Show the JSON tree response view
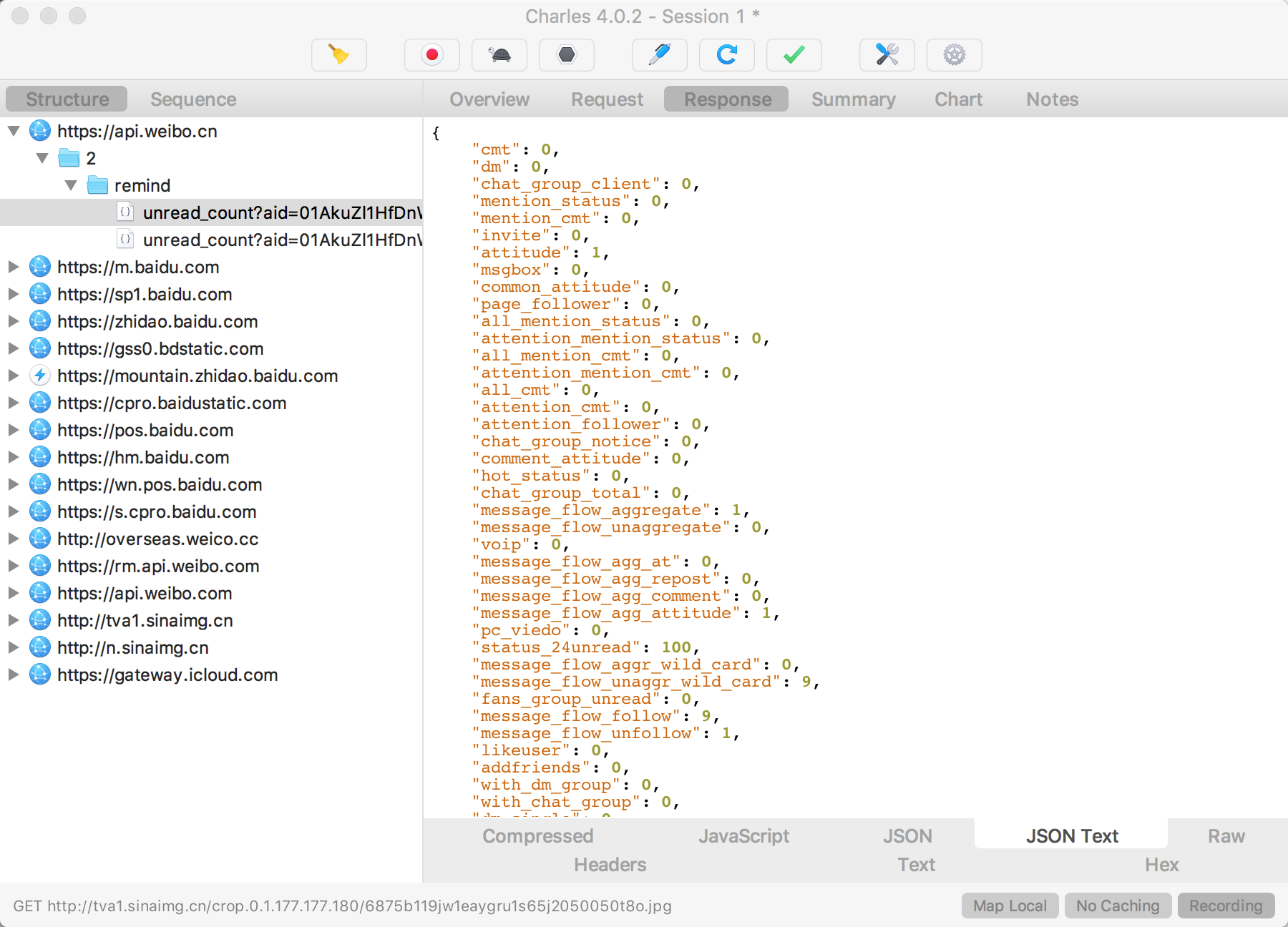This screenshot has width=1288, height=927. coord(907,836)
